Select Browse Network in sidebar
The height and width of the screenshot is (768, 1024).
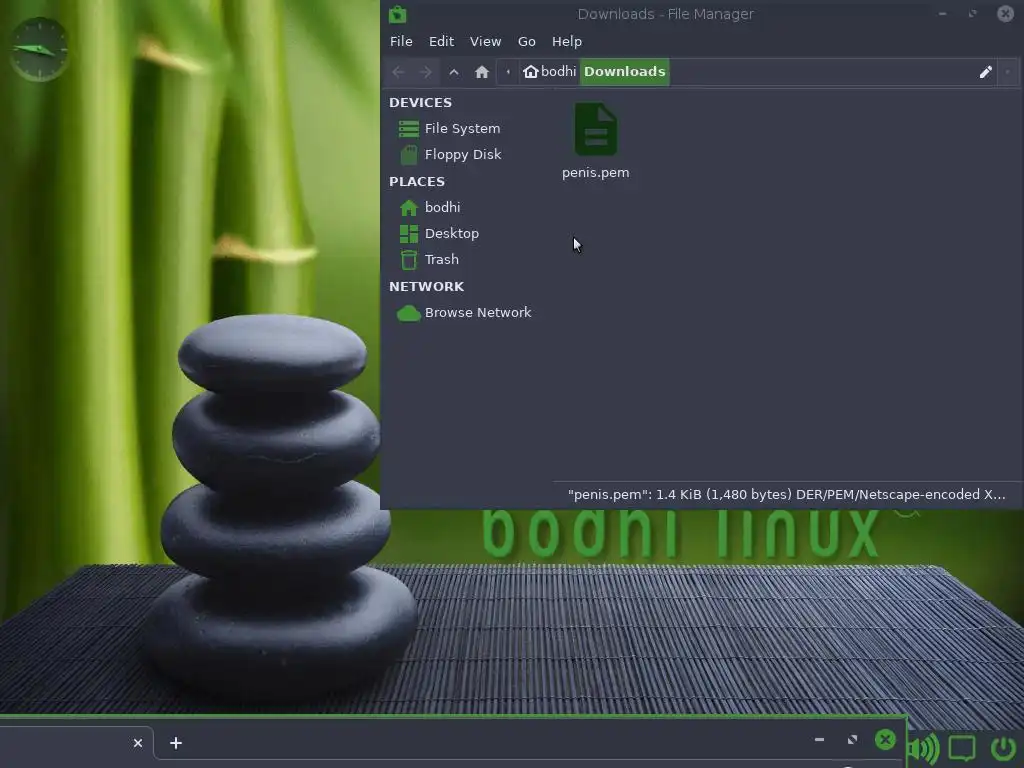(x=462, y=312)
